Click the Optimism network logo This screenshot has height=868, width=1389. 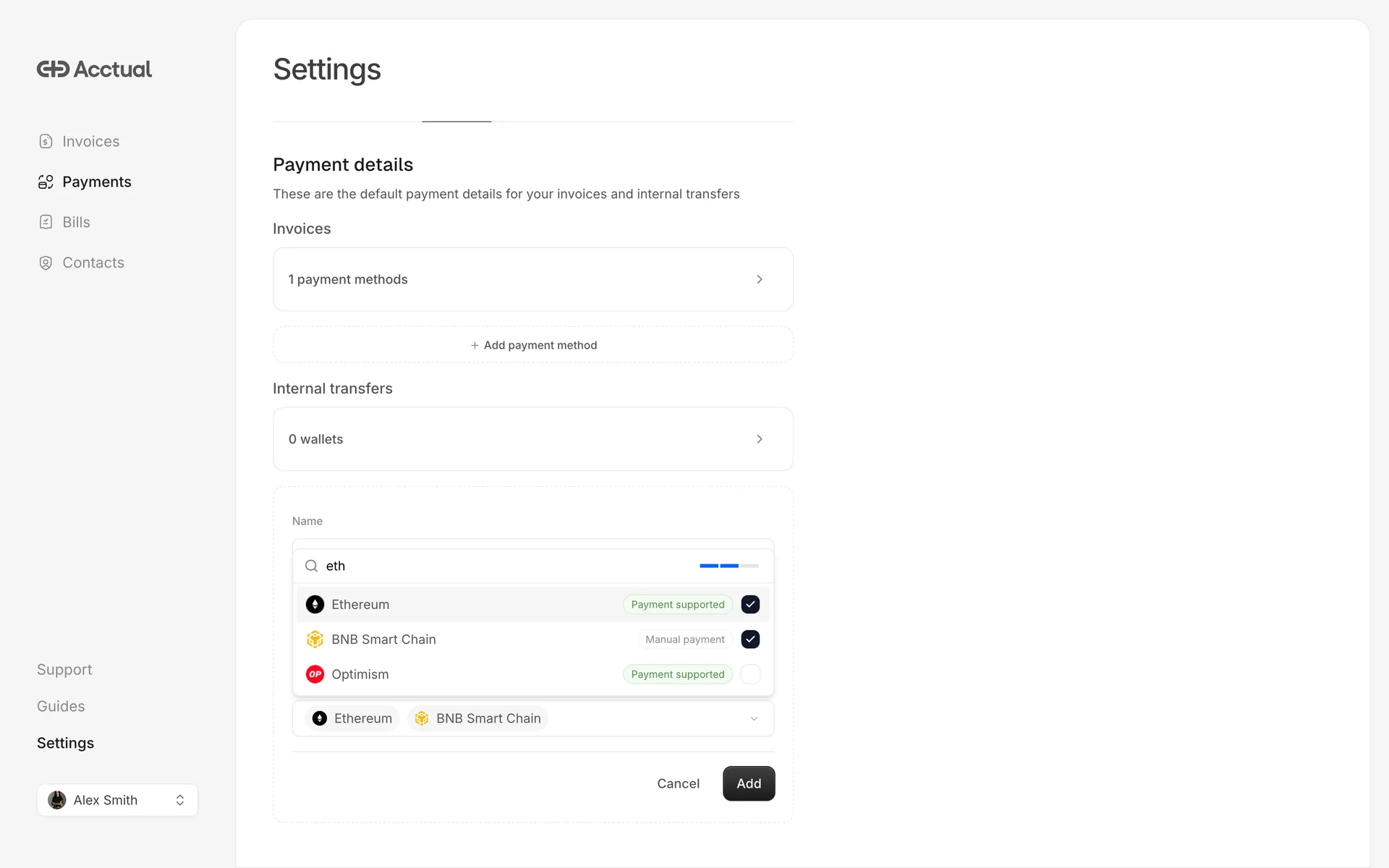[315, 675]
